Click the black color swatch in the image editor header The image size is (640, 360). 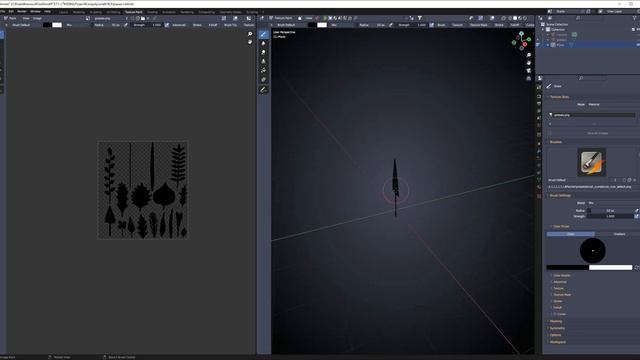click(x=47, y=25)
